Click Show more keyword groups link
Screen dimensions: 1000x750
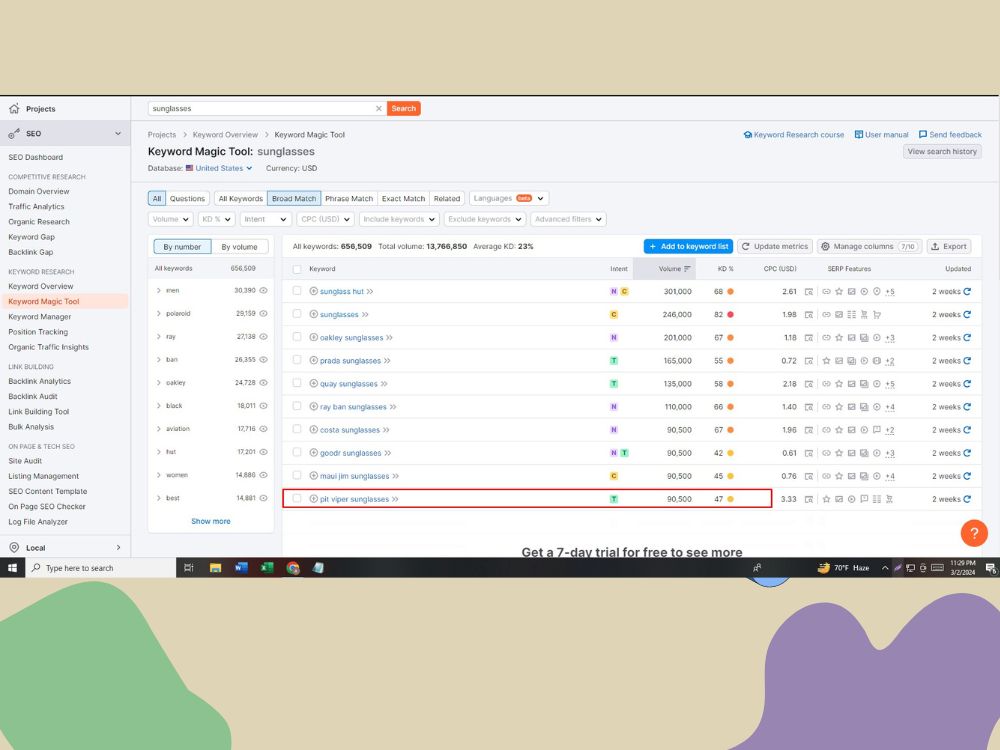coord(211,521)
